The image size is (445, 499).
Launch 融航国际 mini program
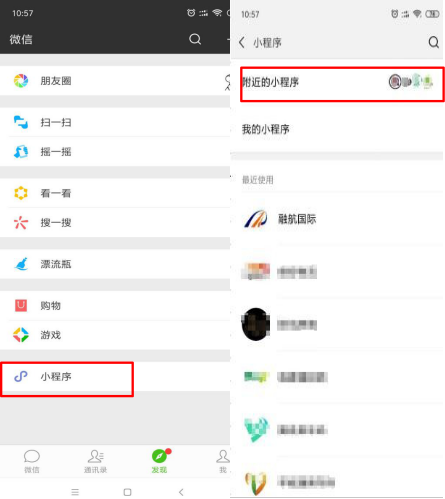337,219
